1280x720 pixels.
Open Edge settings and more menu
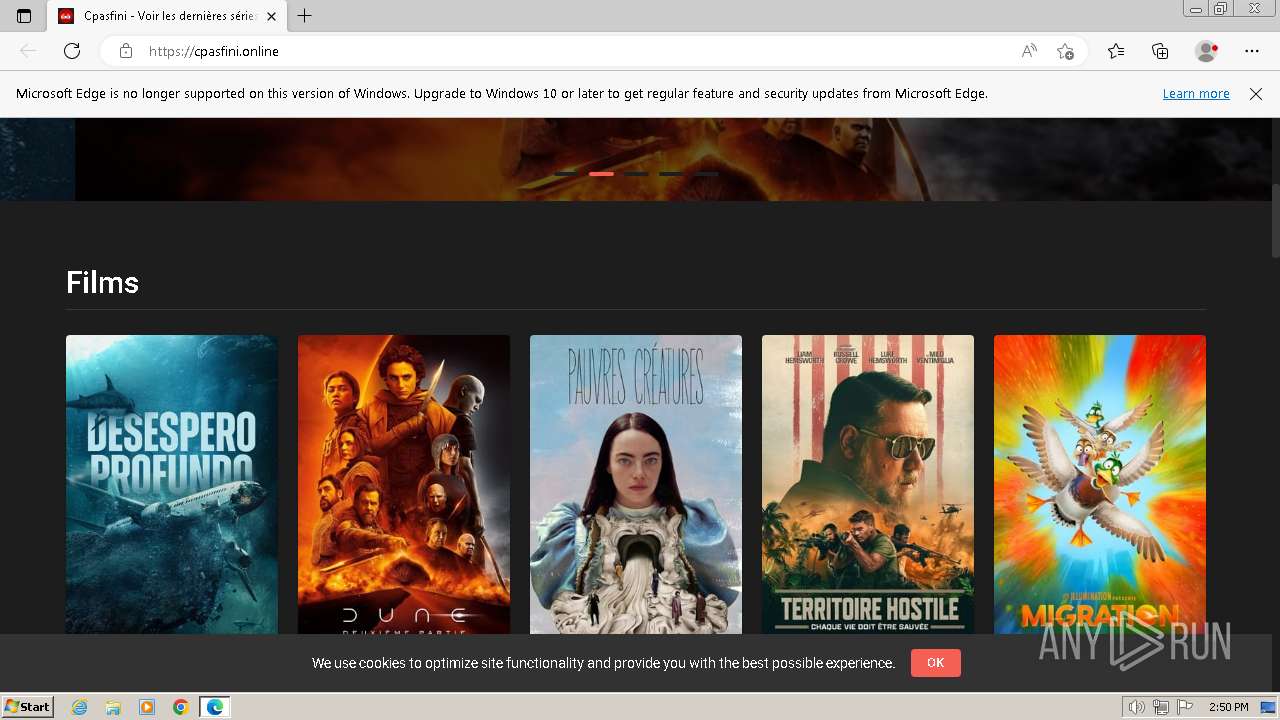[x=1252, y=51]
